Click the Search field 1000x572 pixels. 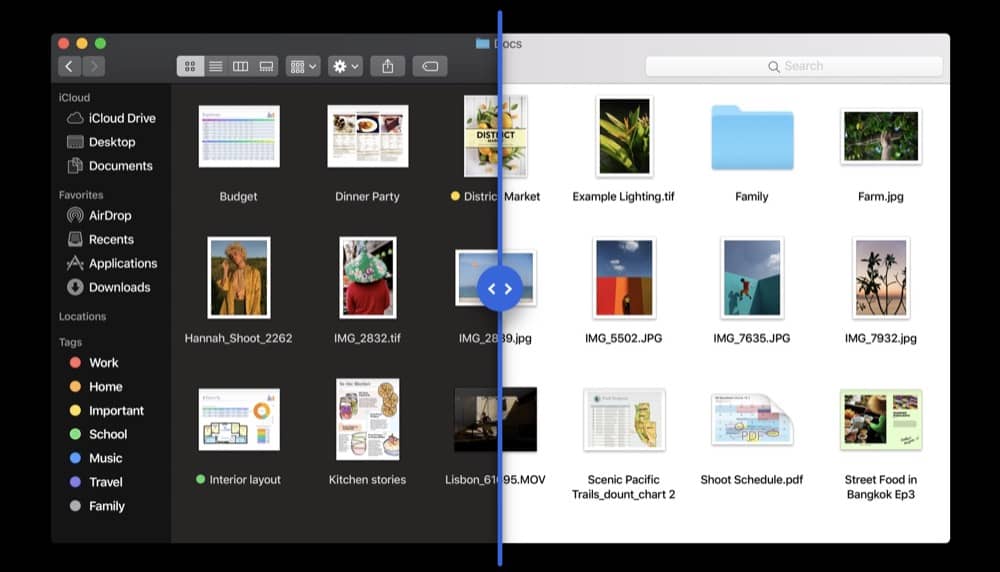coord(794,66)
